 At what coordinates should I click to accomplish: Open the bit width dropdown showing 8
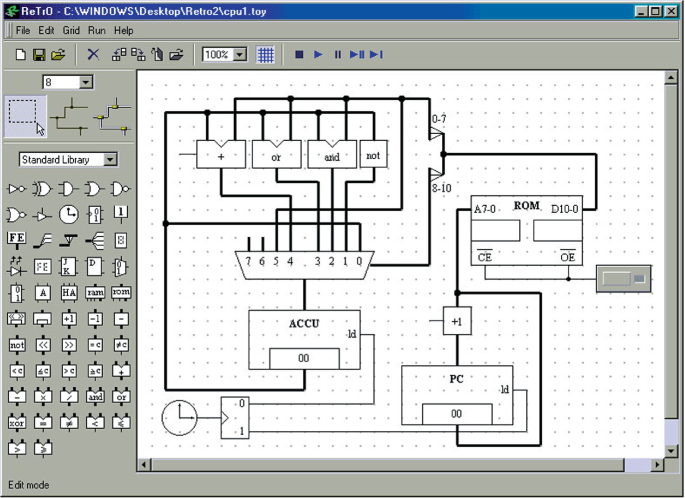pyautogui.click(x=85, y=81)
